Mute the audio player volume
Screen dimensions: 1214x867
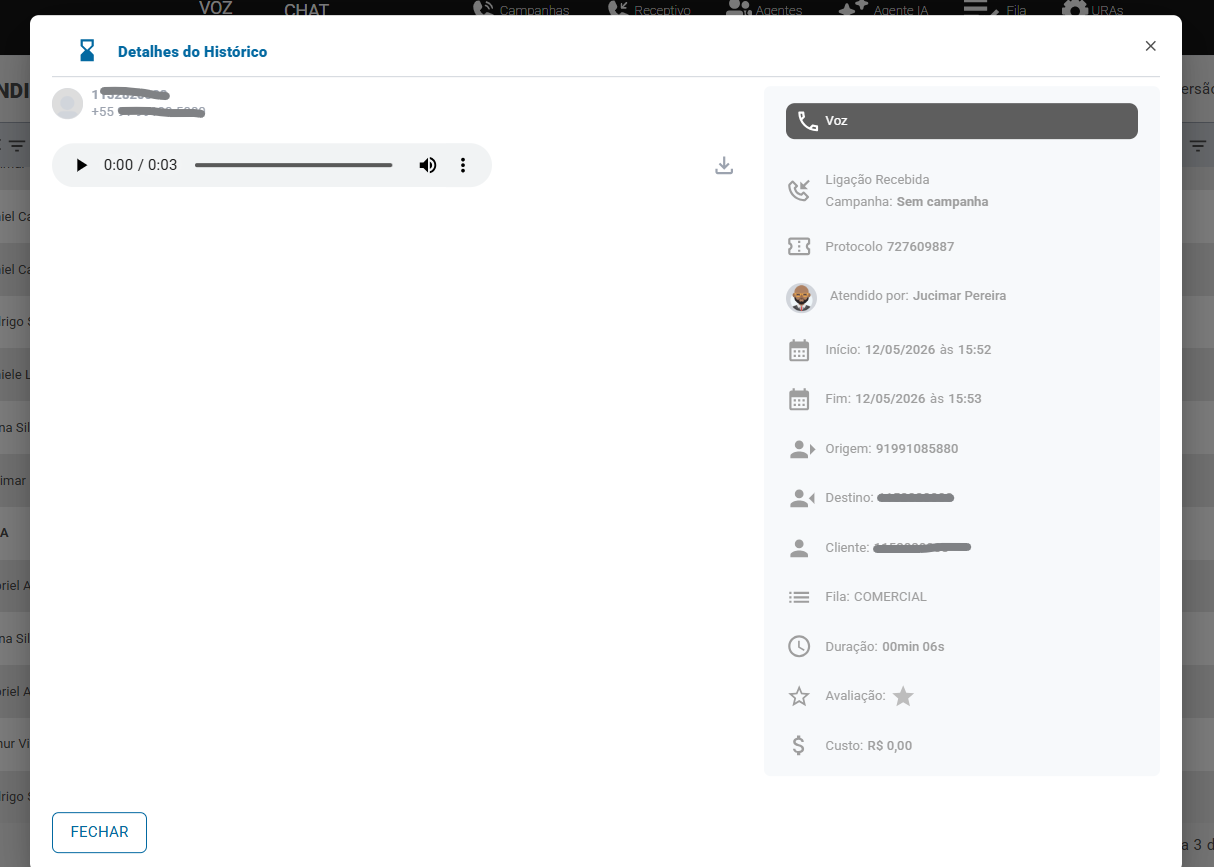[x=428, y=165]
